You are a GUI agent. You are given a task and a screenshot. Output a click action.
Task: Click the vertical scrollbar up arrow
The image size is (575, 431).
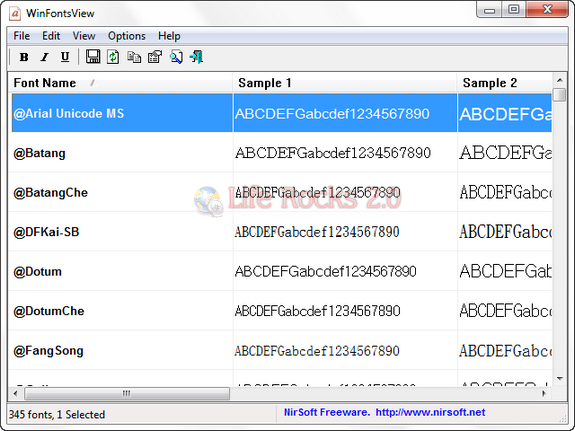tap(560, 80)
